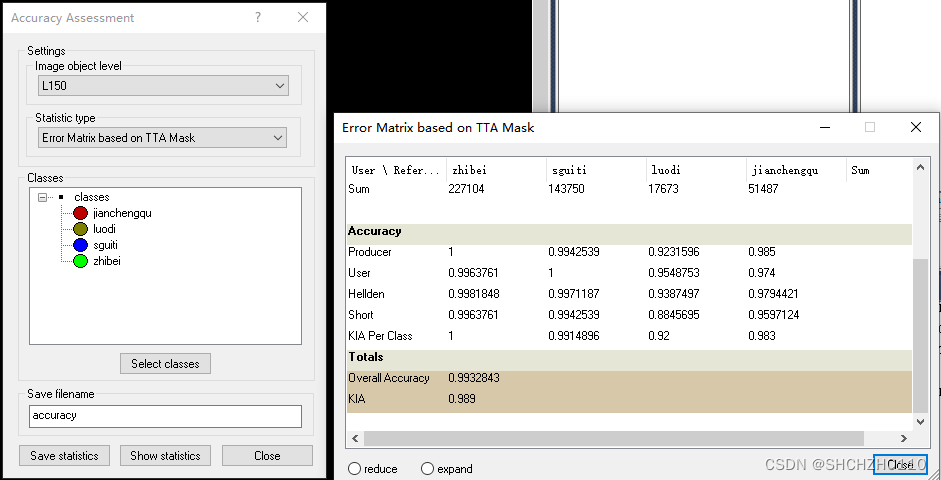Click the sguiti KIA Per Class value 0.9914896
This screenshot has height=480, width=941.
(x=574, y=336)
